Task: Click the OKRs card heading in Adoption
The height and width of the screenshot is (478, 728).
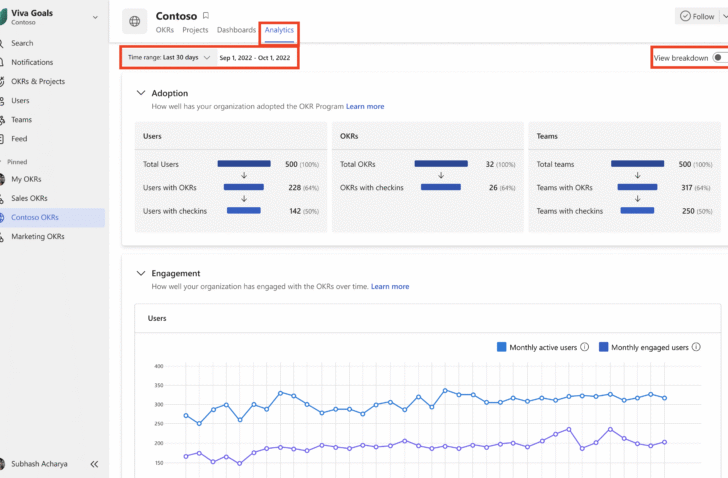Action: (x=349, y=136)
